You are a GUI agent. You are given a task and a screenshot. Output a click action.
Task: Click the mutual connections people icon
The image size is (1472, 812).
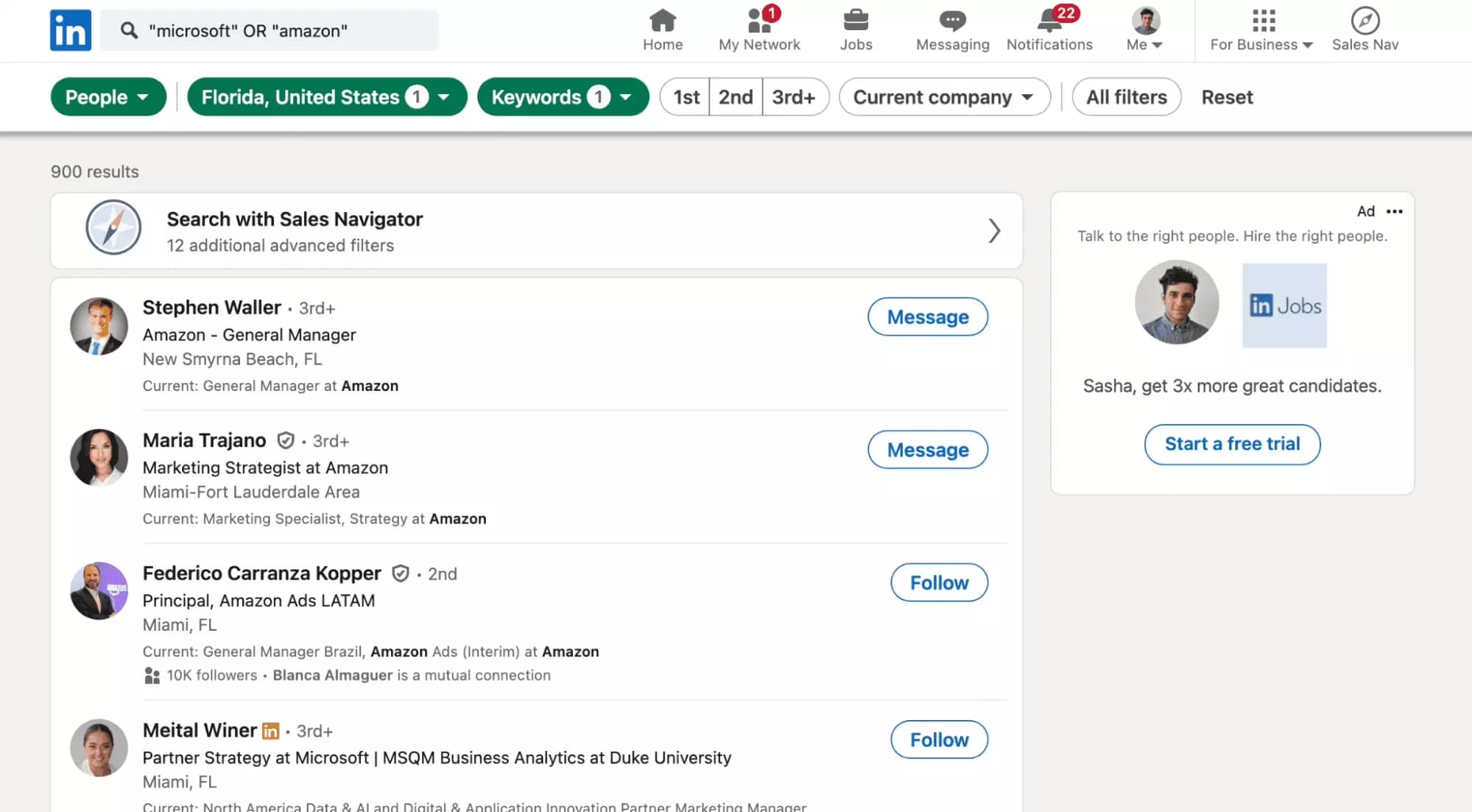(152, 676)
